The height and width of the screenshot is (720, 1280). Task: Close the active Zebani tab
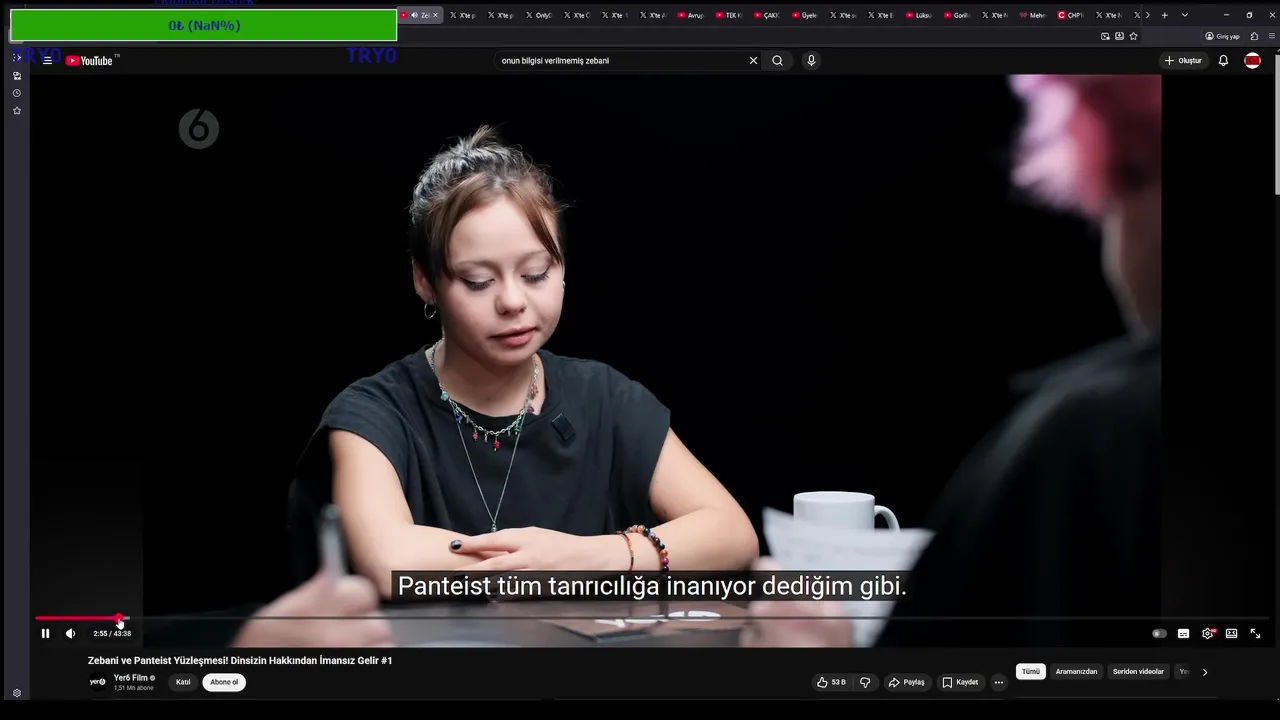tap(436, 15)
